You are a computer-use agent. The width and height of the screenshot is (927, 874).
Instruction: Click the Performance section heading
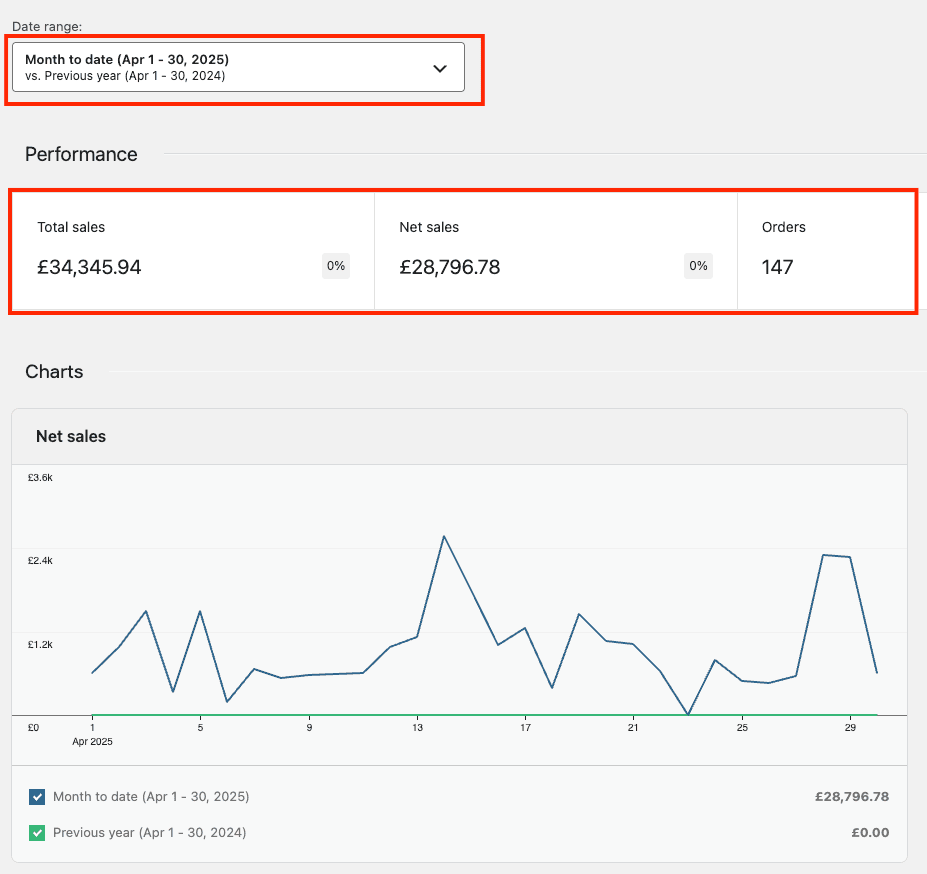(x=81, y=154)
